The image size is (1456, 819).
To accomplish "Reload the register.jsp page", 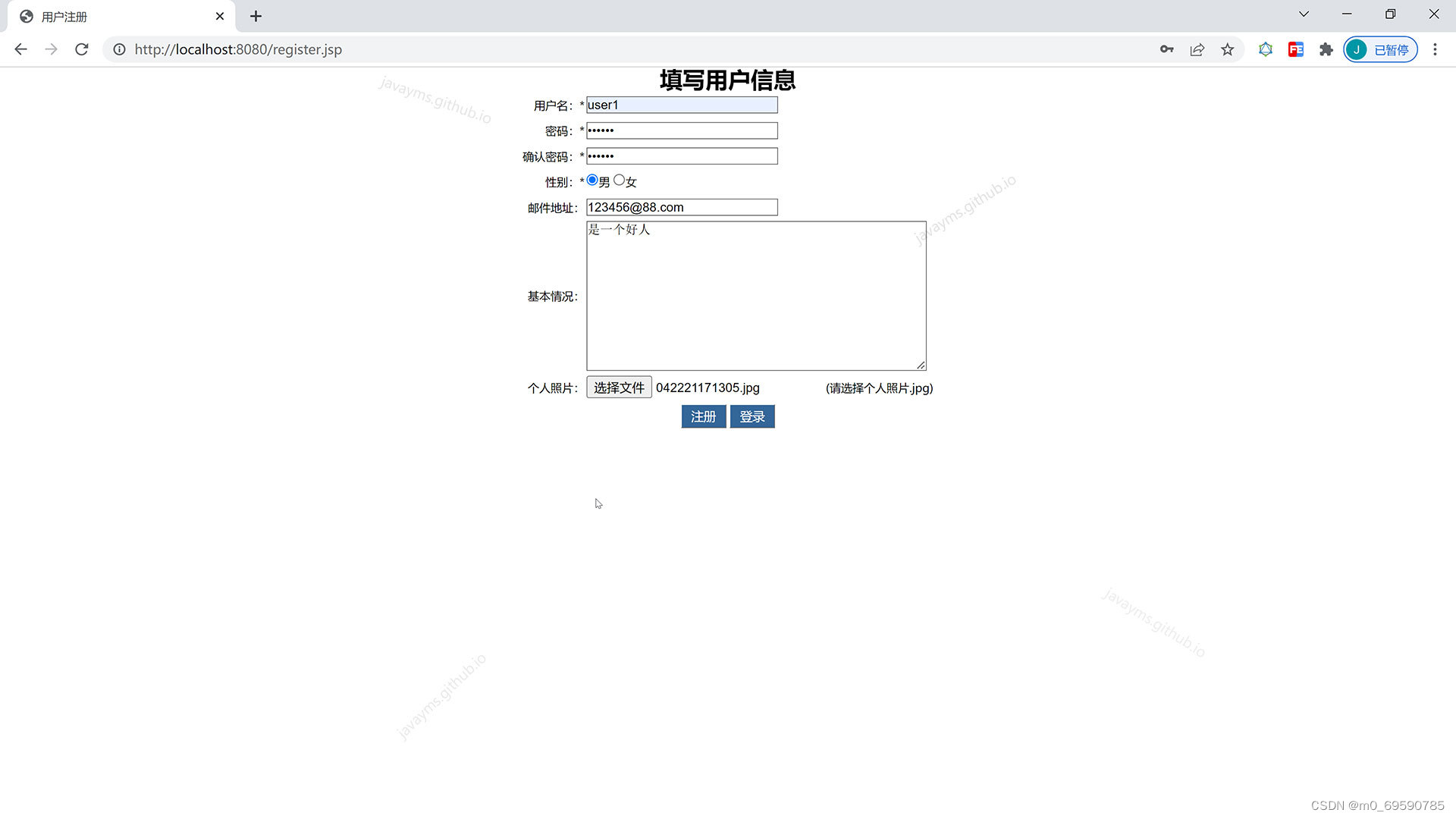I will click(x=82, y=49).
